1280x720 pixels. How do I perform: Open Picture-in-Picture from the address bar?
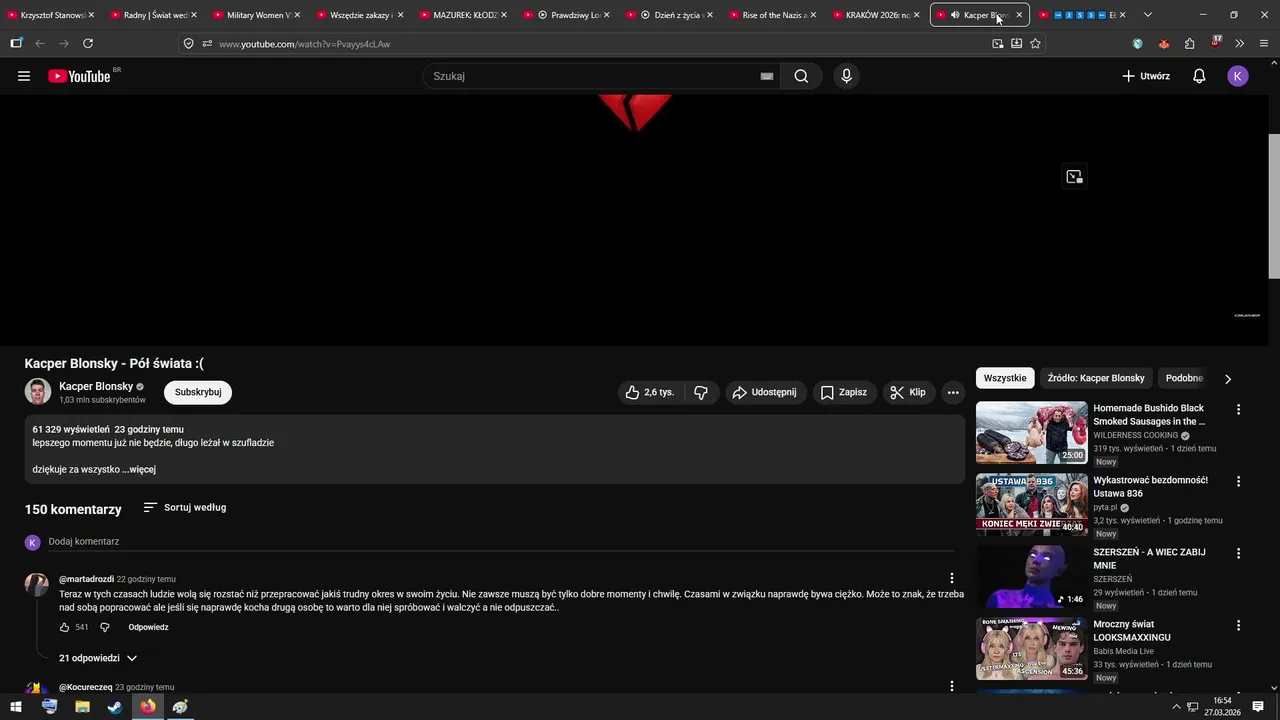[x=997, y=44]
